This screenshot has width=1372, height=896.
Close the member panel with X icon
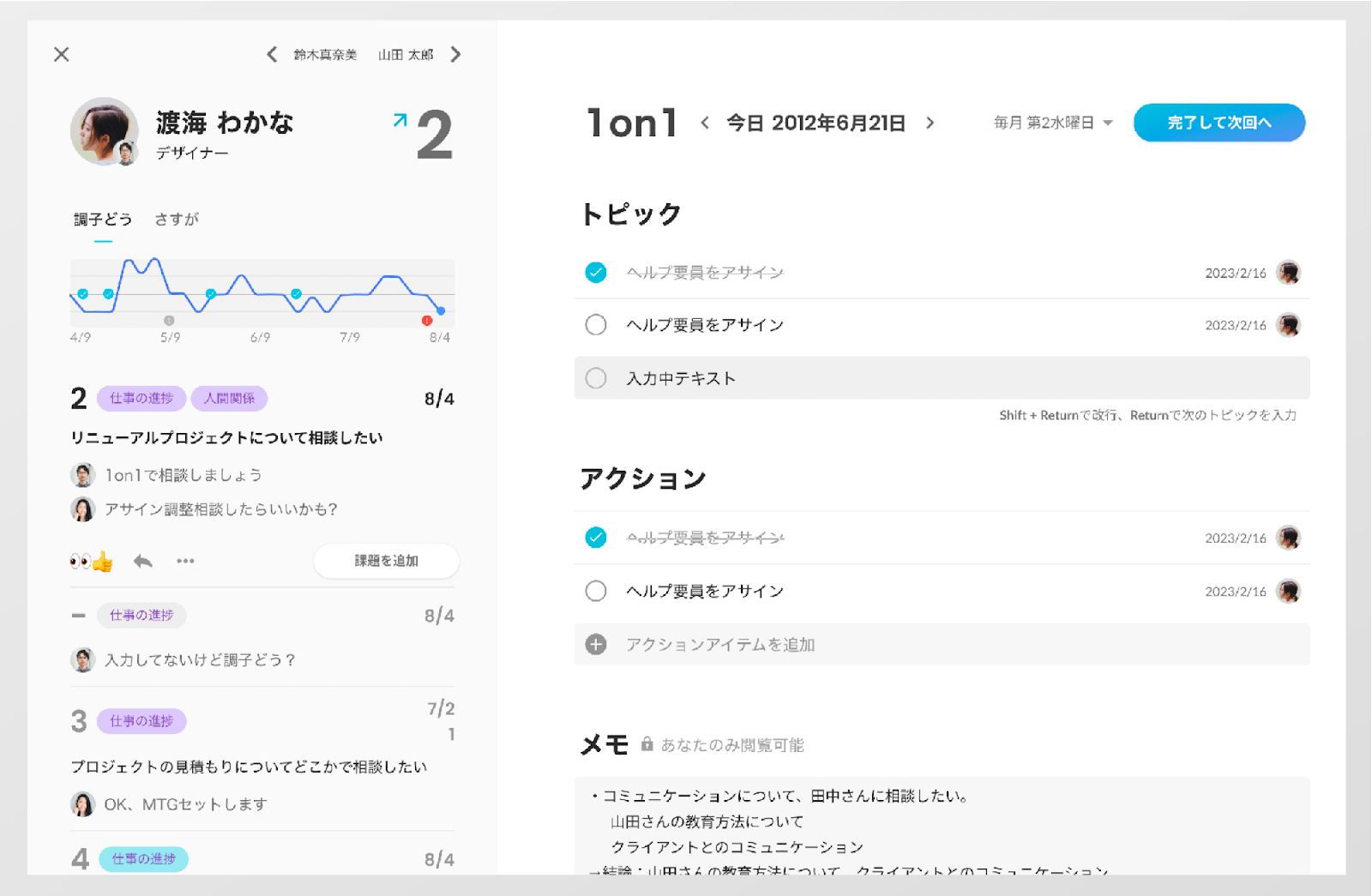tap(62, 55)
